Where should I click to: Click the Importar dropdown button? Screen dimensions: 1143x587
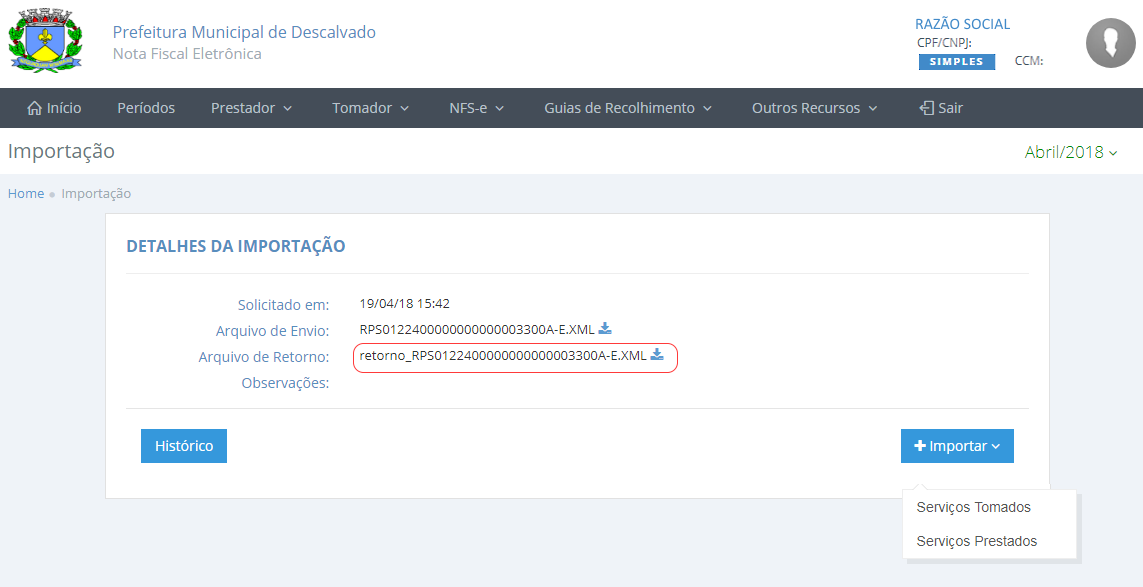957,446
